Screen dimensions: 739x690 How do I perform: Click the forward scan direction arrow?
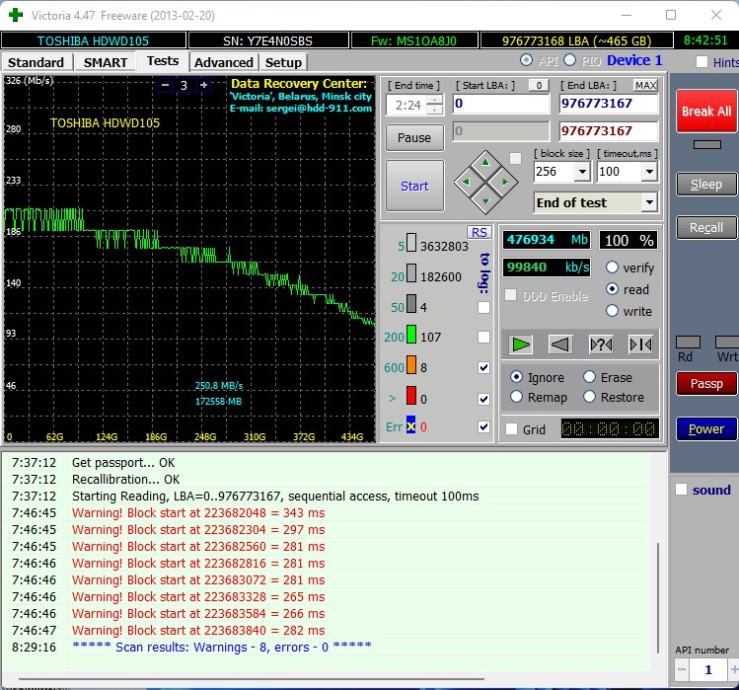[x=521, y=344]
